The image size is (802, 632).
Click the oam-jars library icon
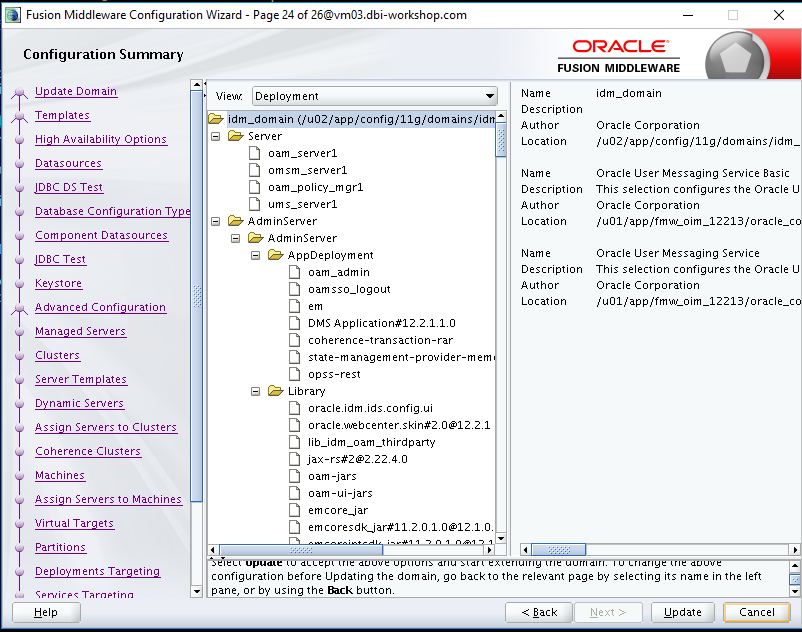pyautogui.click(x=295, y=476)
